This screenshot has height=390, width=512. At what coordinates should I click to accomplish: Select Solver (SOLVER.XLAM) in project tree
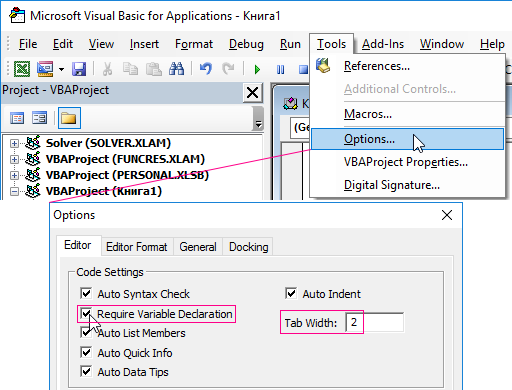(x=108, y=143)
